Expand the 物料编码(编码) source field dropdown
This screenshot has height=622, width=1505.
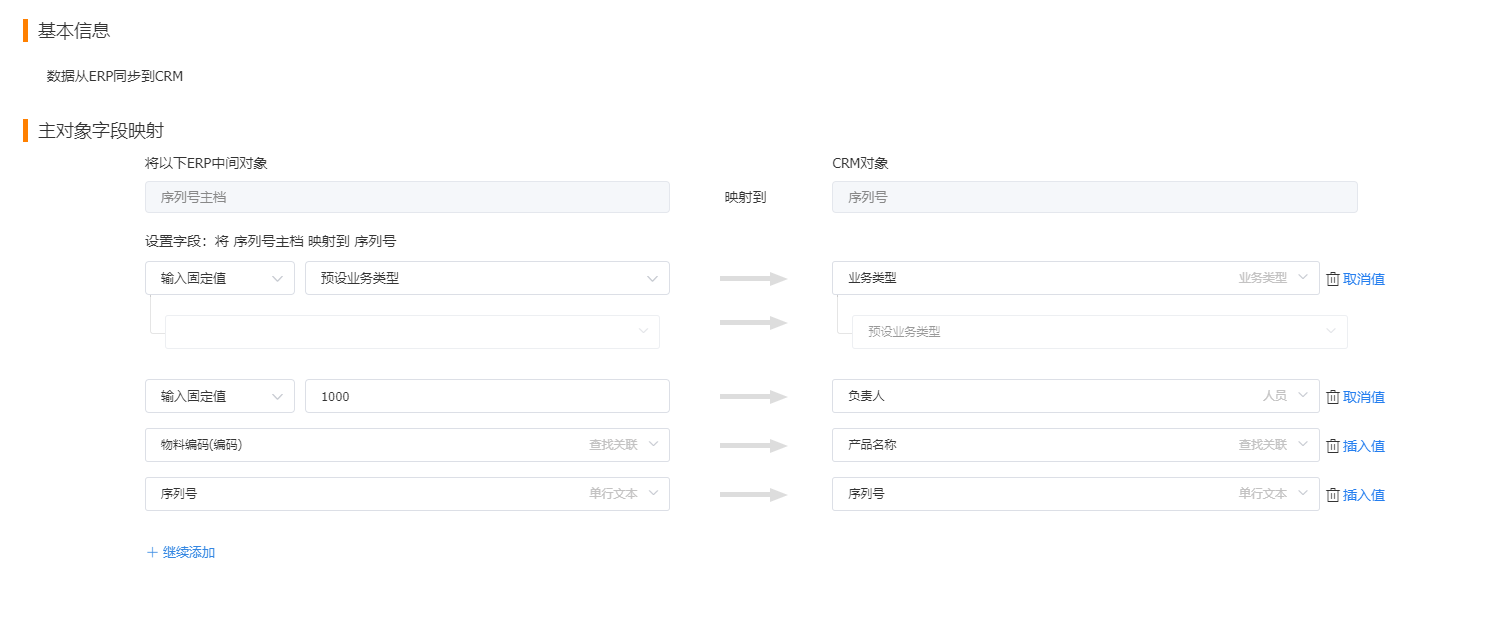click(407, 445)
